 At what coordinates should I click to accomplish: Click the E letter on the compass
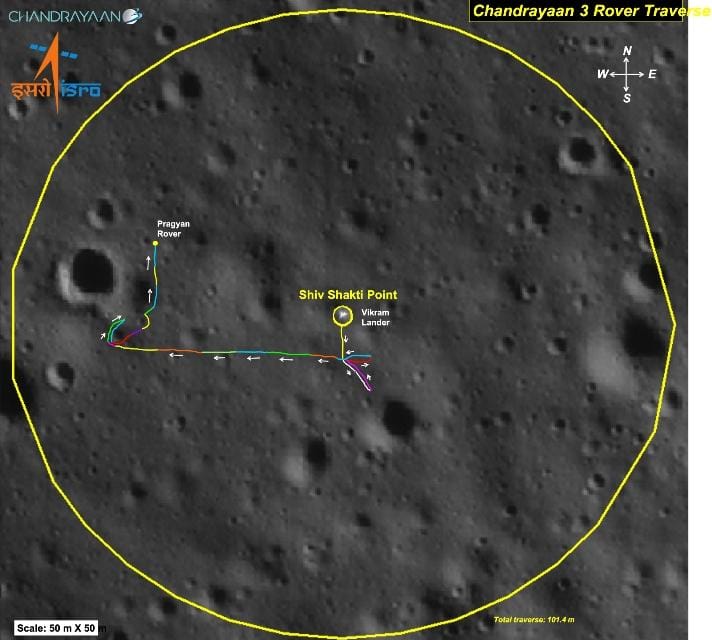[x=652, y=74]
